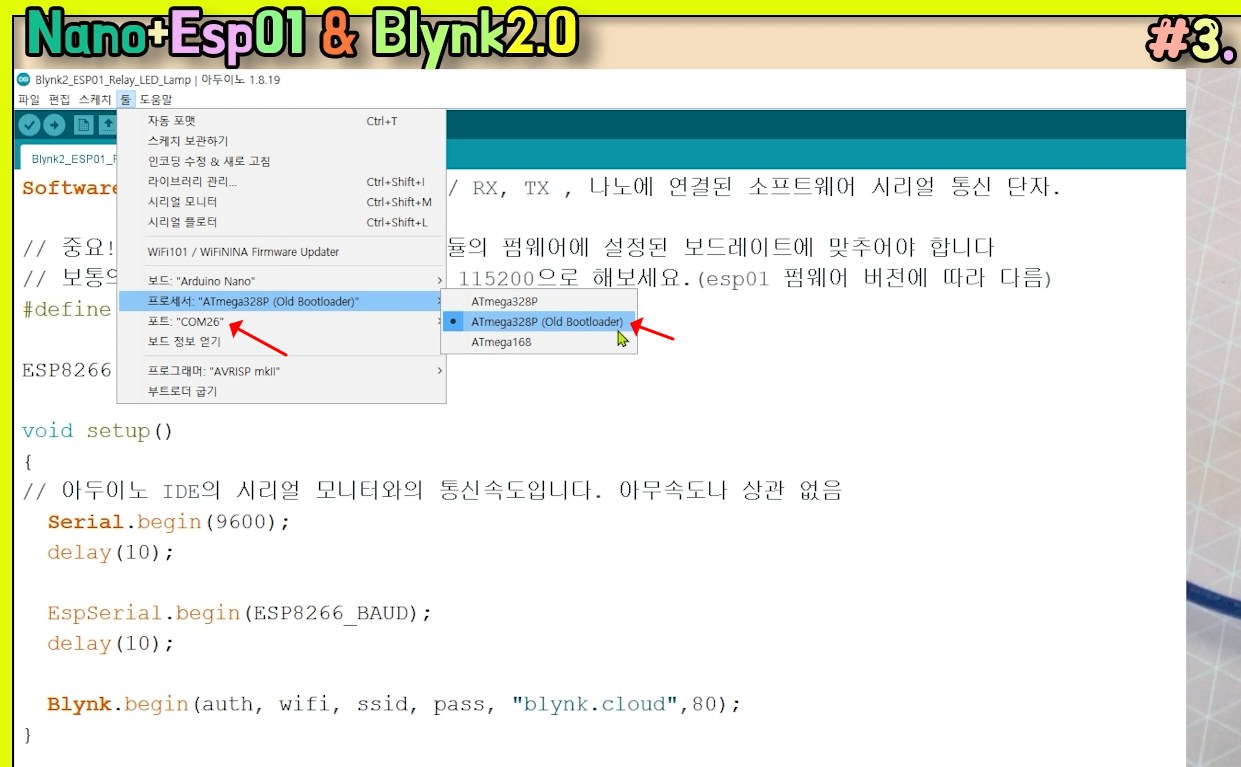Click 보드 정보 얻기 menu entry
This screenshot has width=1241, height=767.
pyautogui.click(x=281, y=342)
